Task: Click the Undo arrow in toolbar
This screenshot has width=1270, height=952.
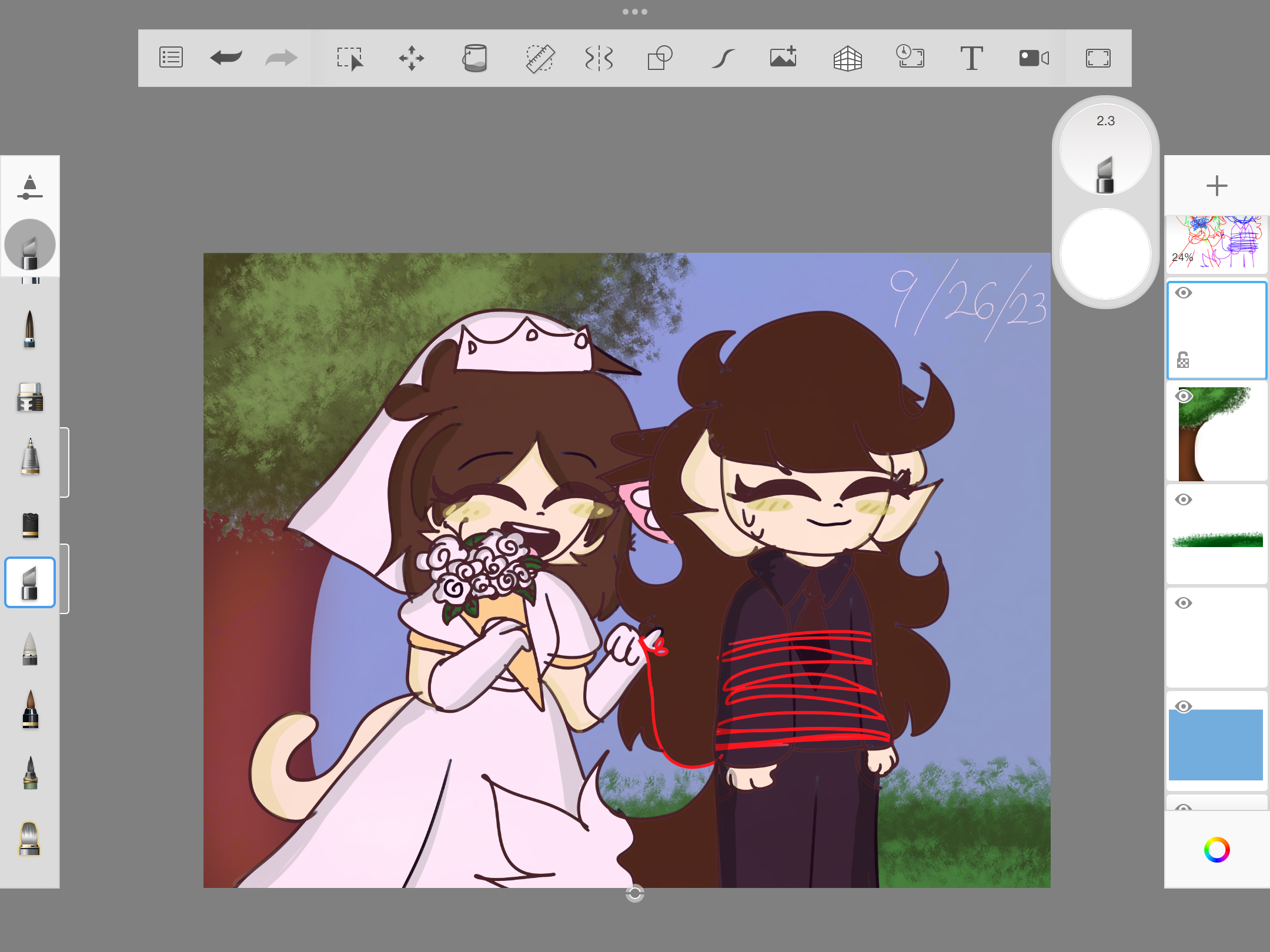Action: point(226,58)
